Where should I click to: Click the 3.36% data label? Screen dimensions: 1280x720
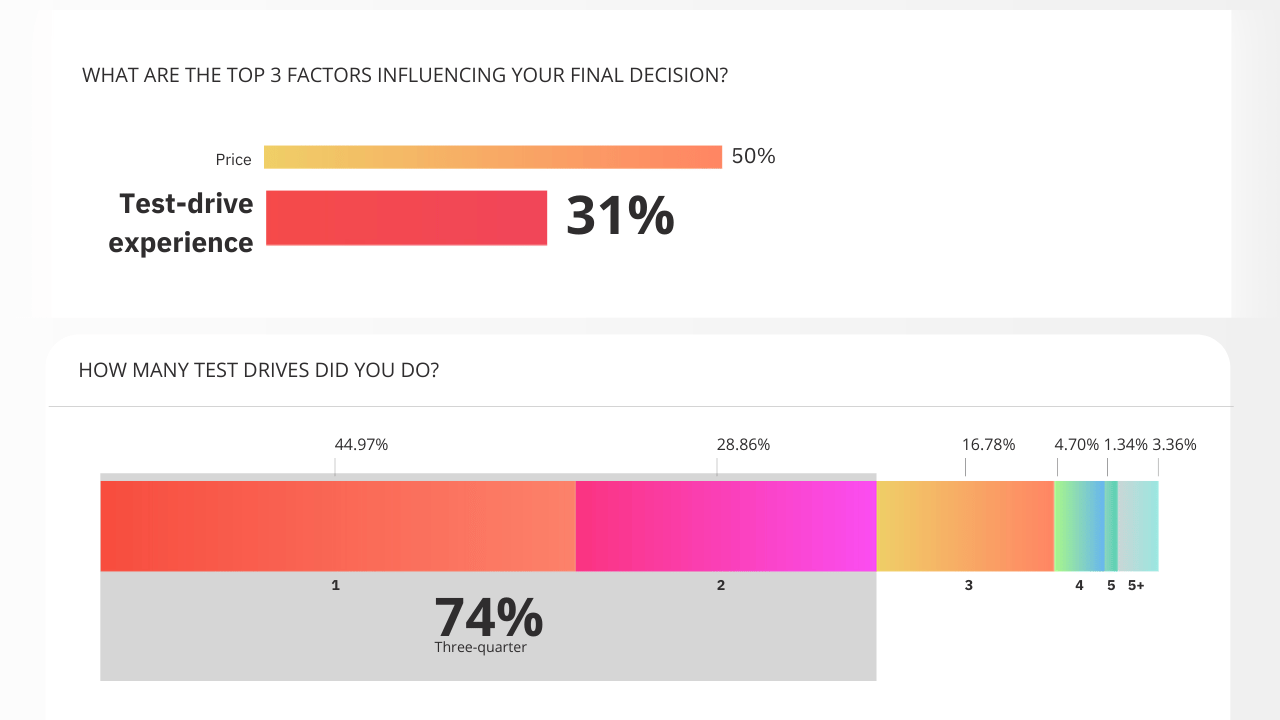pos(1174,444)
